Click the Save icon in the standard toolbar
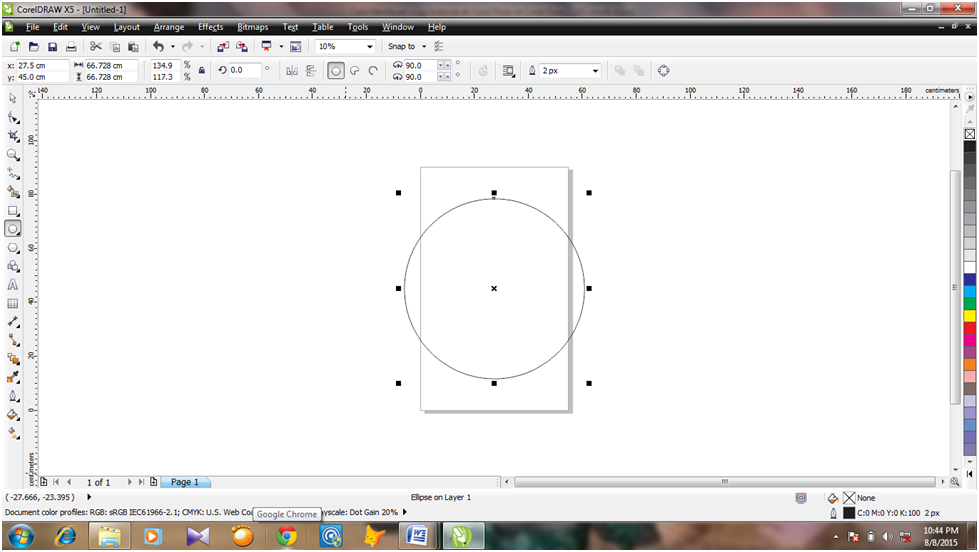979x552 pixels. click(52, 46)
